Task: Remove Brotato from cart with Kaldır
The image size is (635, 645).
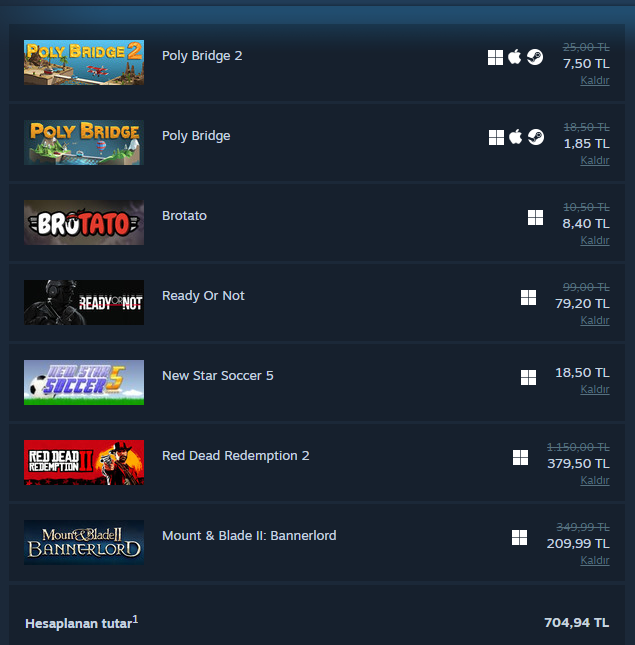Action: [595, 240]
